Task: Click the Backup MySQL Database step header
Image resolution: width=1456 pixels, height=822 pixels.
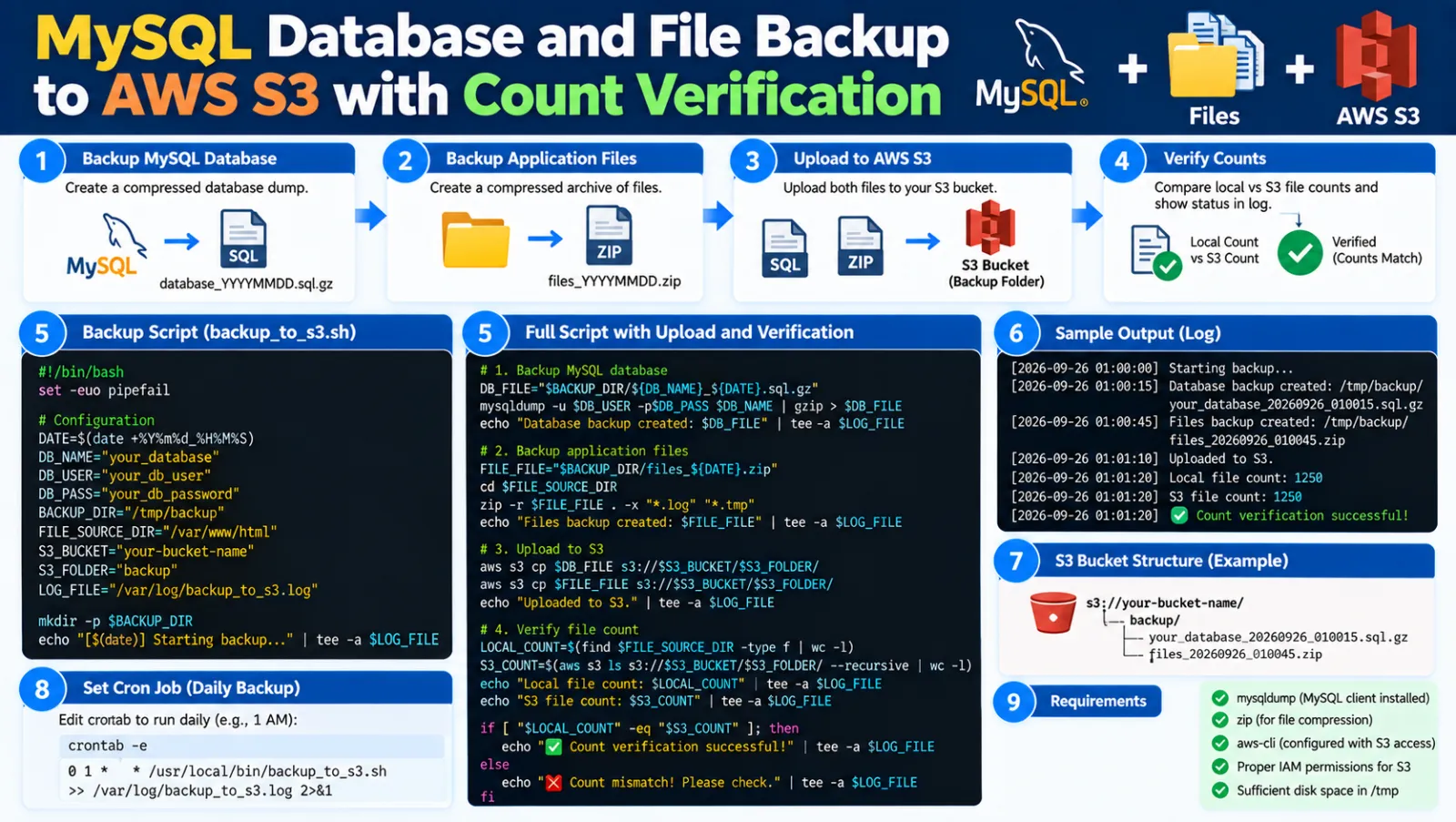Action: [x=188, y=158]
